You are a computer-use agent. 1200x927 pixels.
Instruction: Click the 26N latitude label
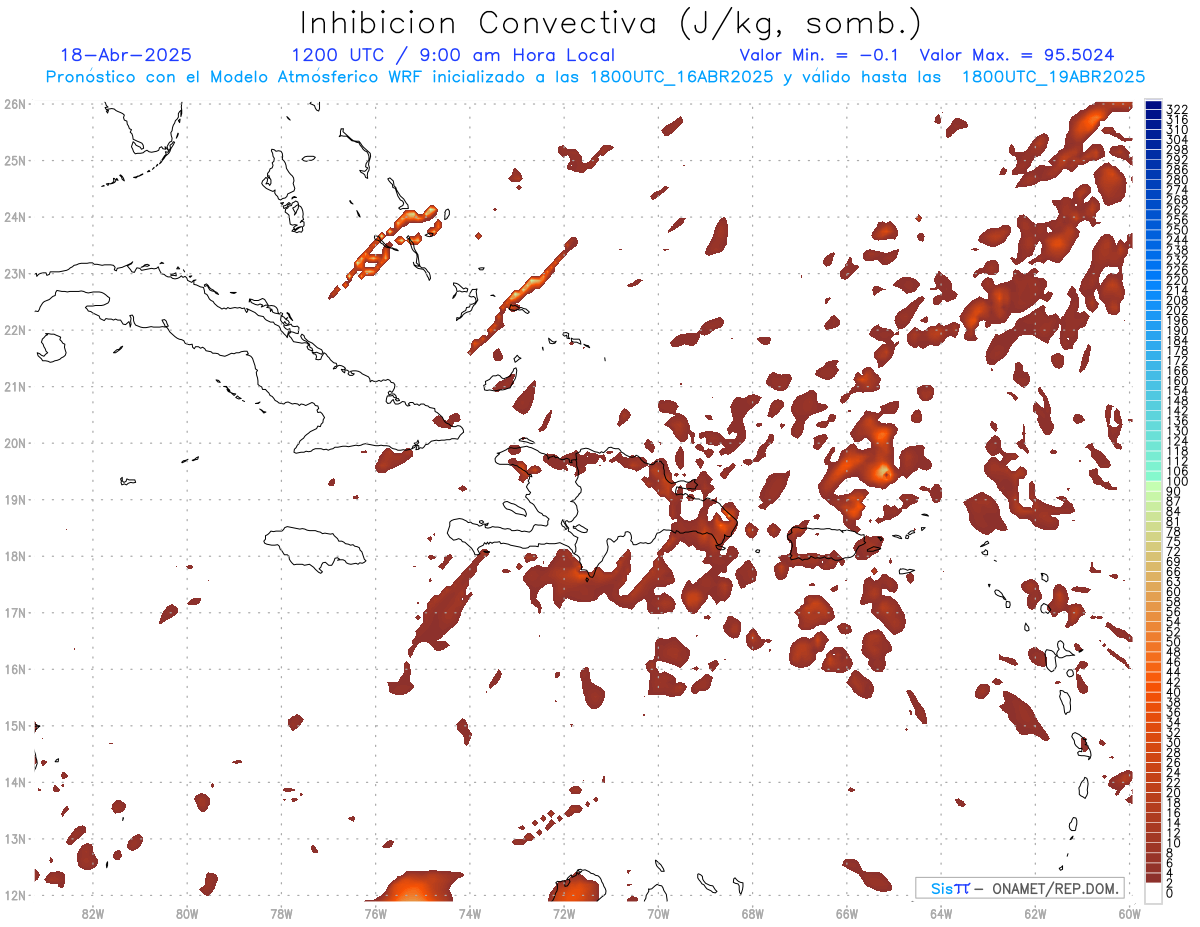14,104
